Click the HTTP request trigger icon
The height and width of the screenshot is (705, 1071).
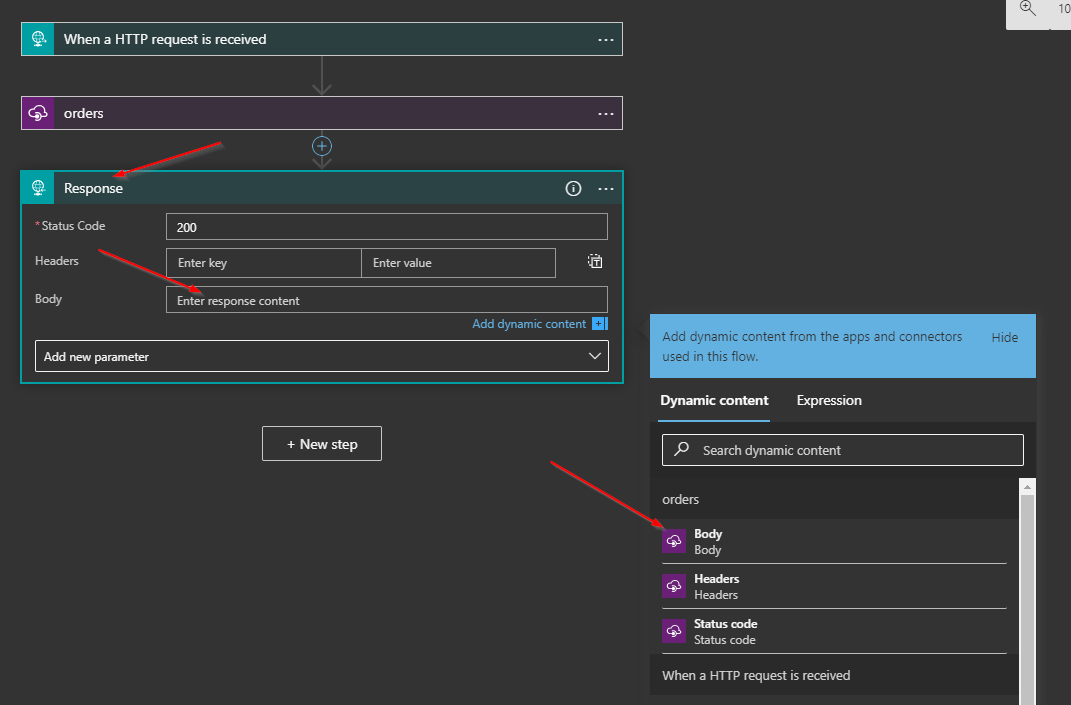click(x=38, y=39)
